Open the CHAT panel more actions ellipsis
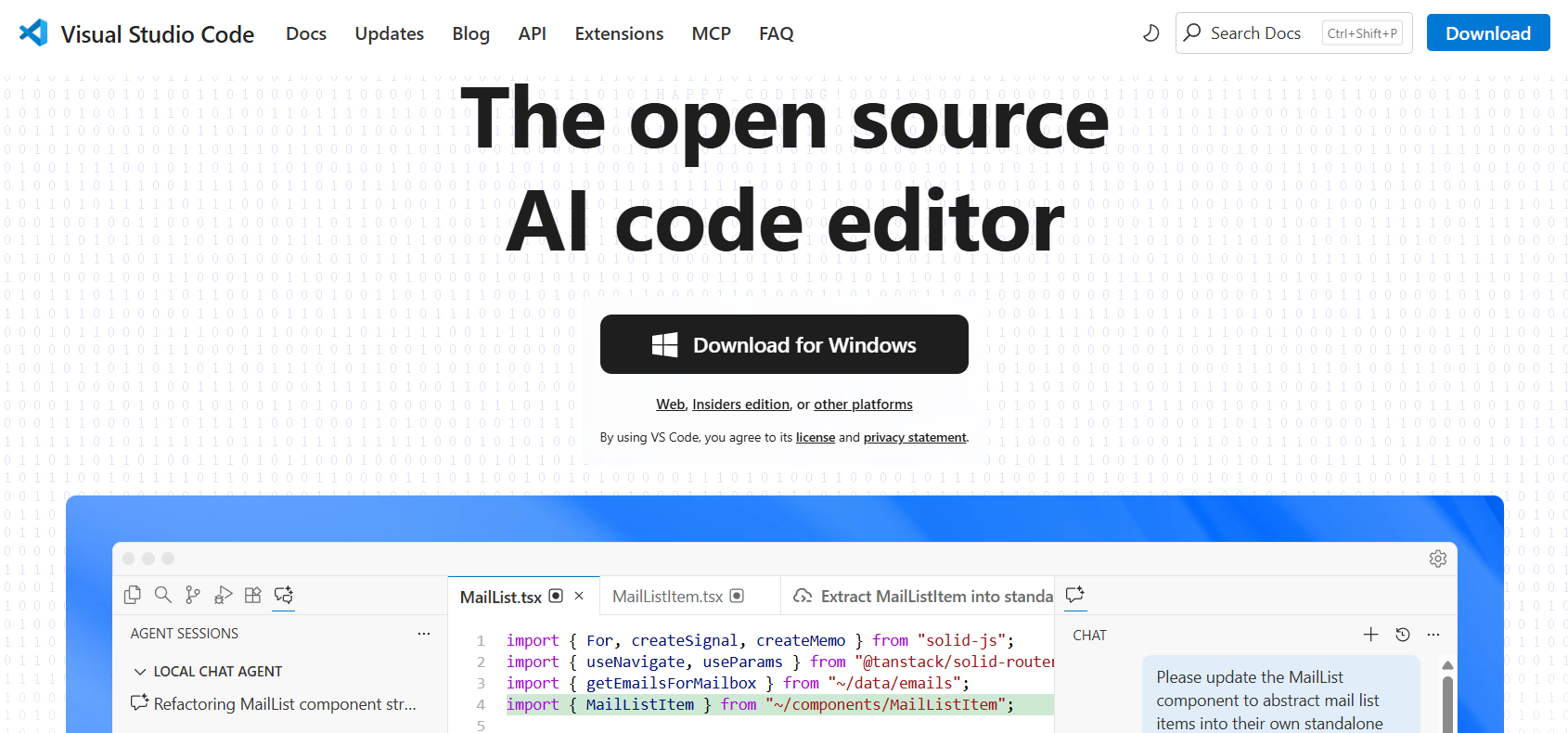 pyautogui.click(x=1433, y=635)
